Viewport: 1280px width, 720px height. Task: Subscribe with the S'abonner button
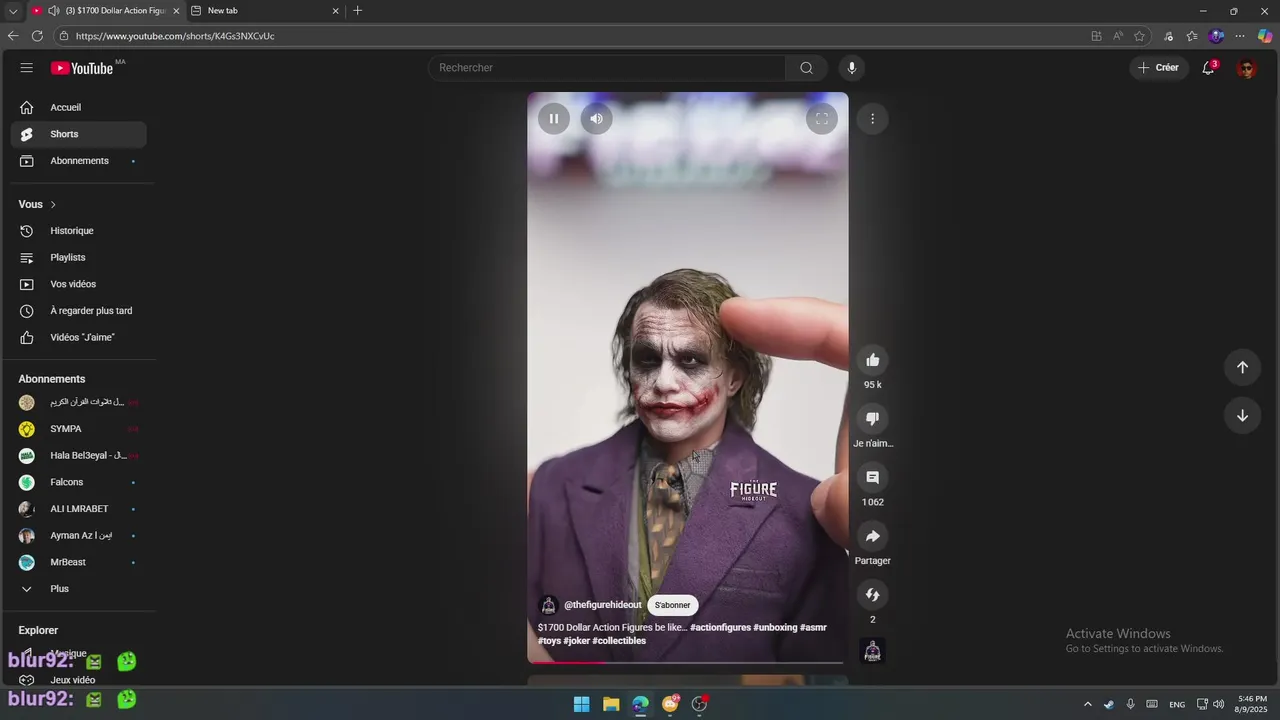click(x=672, y=605)
